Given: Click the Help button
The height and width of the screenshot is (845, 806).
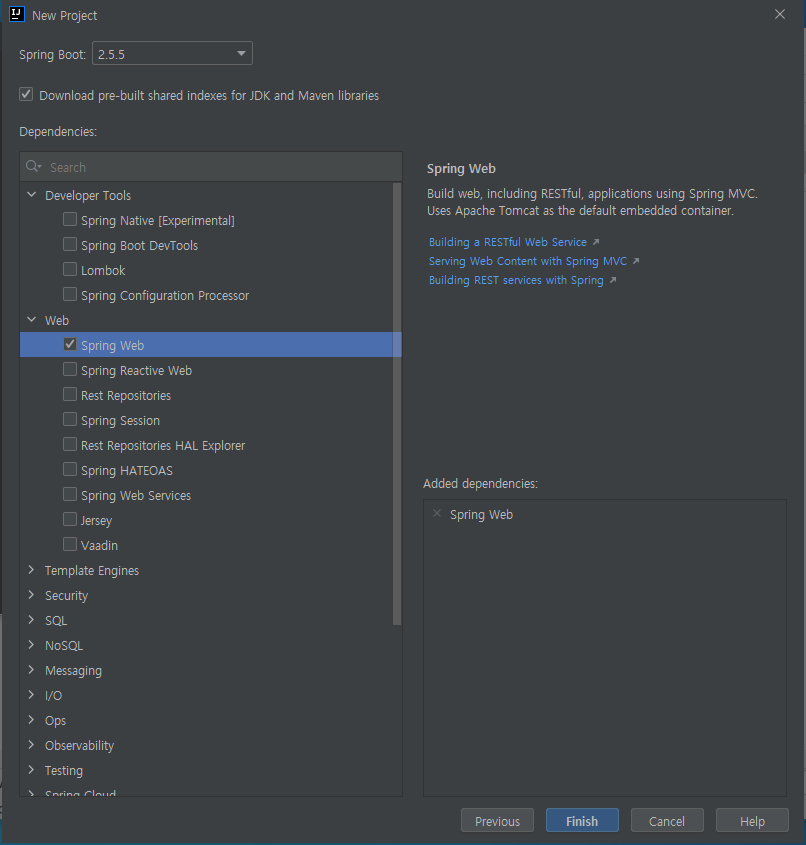Looking at the screenshot, I should pos(752,821).
